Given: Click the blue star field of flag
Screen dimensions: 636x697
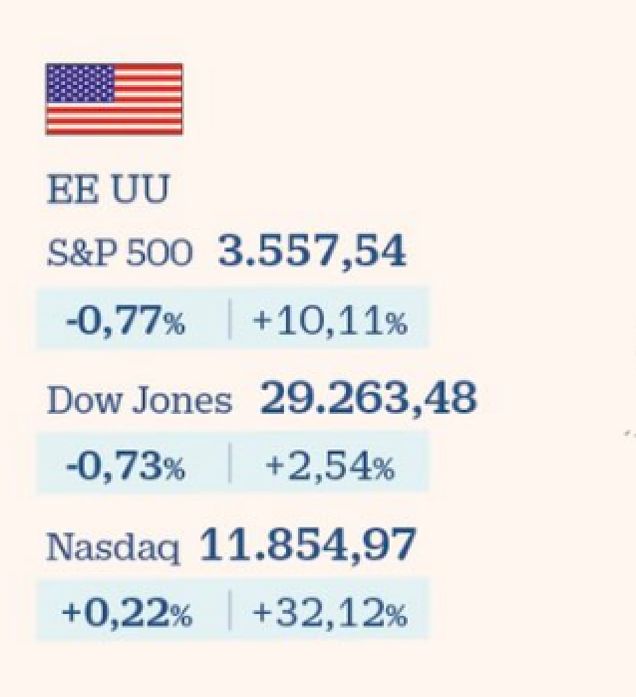Looking at the screenshot, I should pyautogui.click(x=80, y=83).
